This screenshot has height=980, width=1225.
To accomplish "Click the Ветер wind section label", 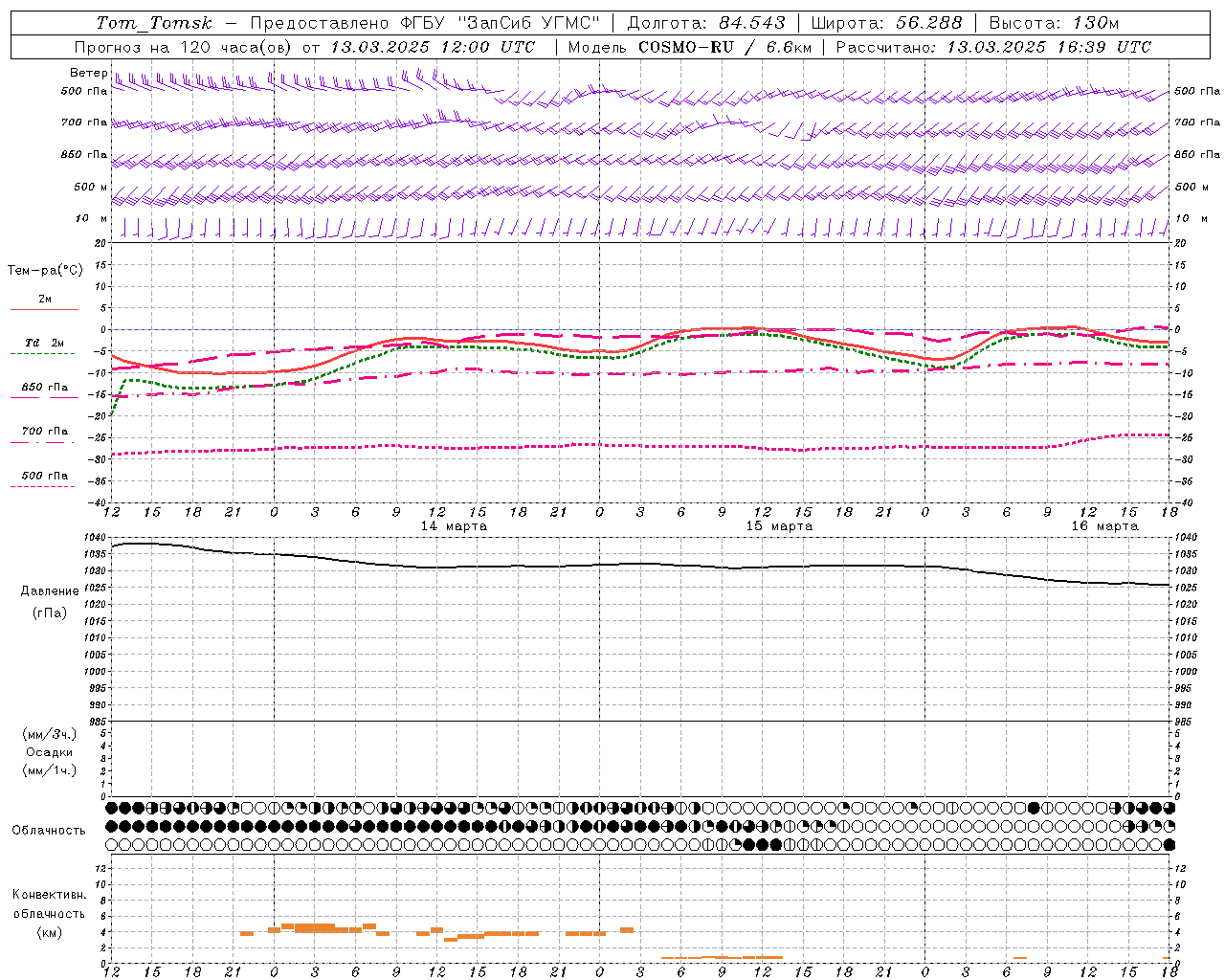I will coord(88,73).
